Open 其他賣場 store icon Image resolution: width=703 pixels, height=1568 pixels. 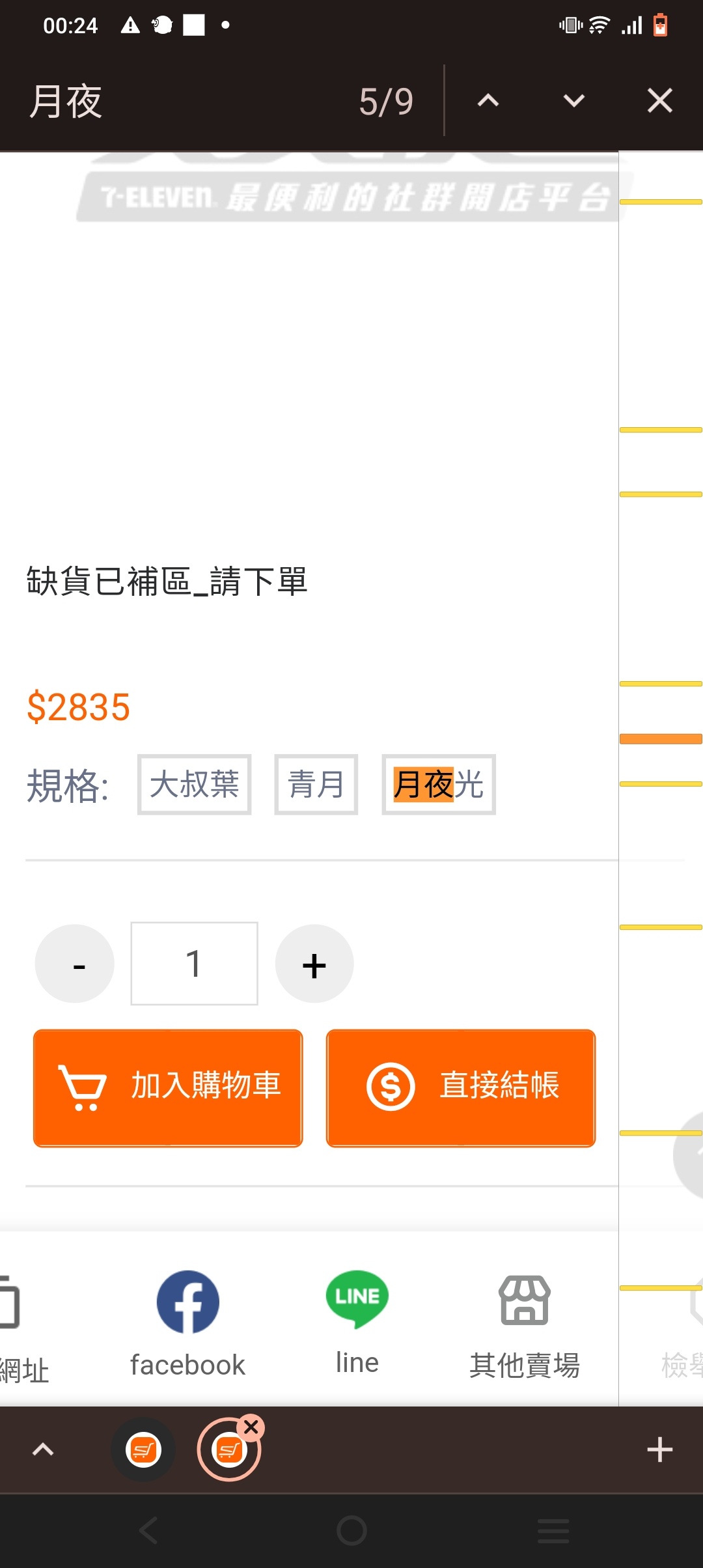pos(525,1300)
